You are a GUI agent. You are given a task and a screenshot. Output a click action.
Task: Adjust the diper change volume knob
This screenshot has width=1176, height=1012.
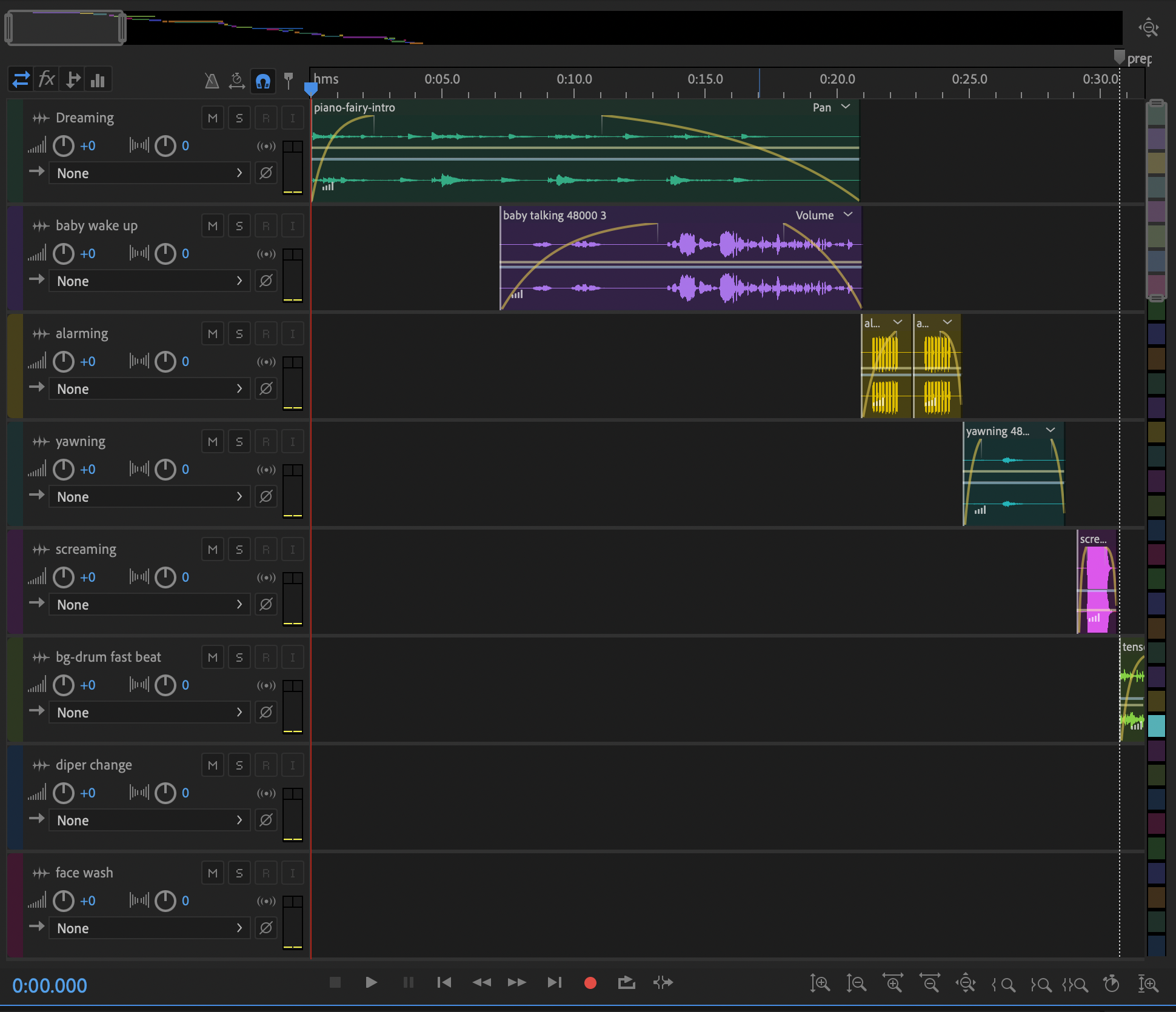64,793
